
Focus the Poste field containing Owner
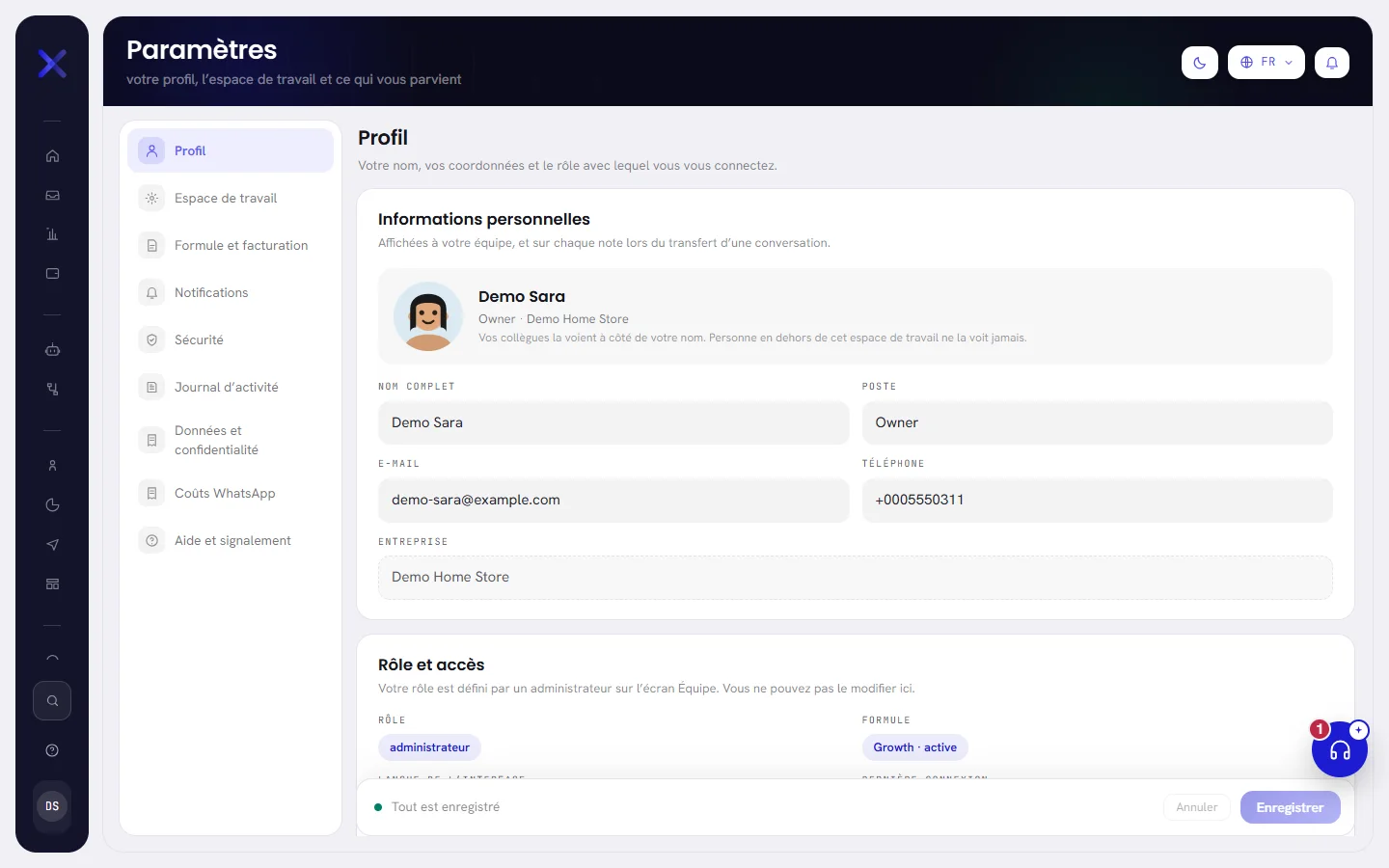pyautogui.click(x=1098, y=423)
